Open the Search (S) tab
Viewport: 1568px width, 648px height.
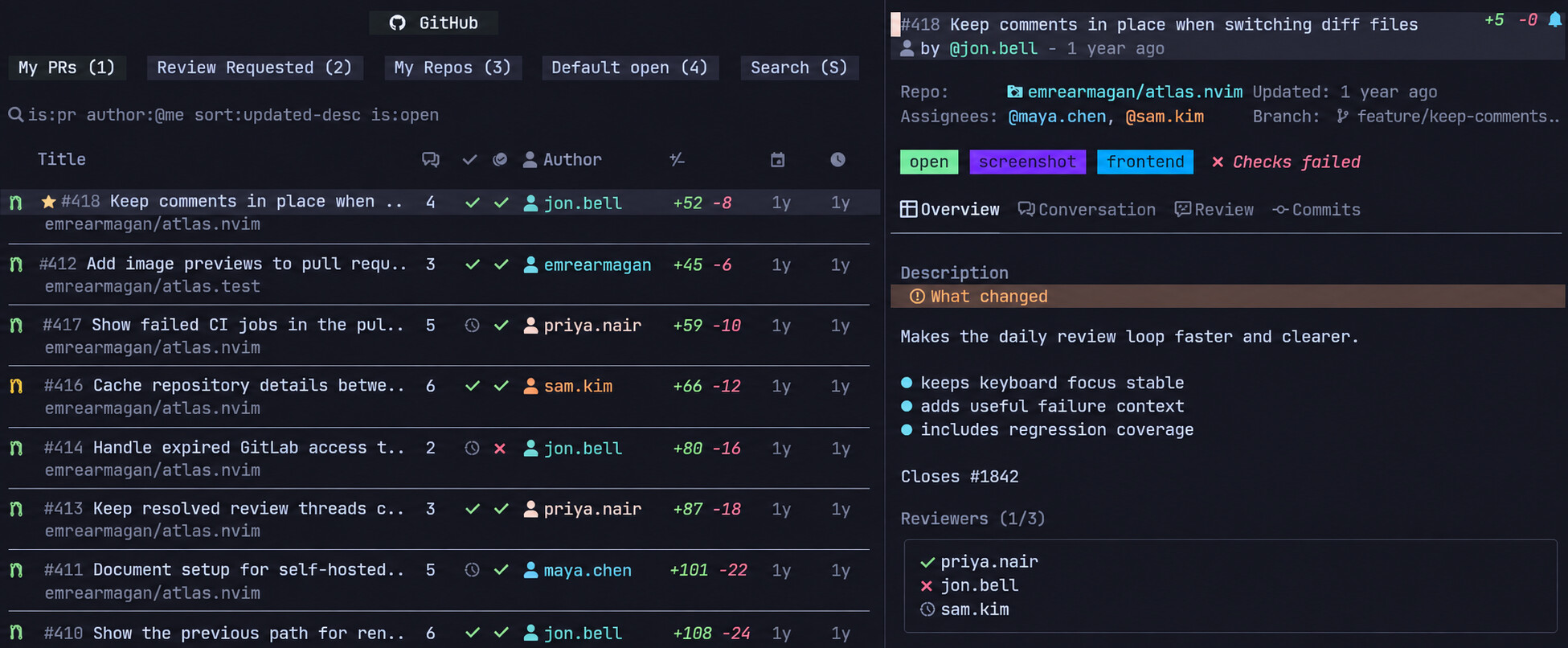coord(799,68)
